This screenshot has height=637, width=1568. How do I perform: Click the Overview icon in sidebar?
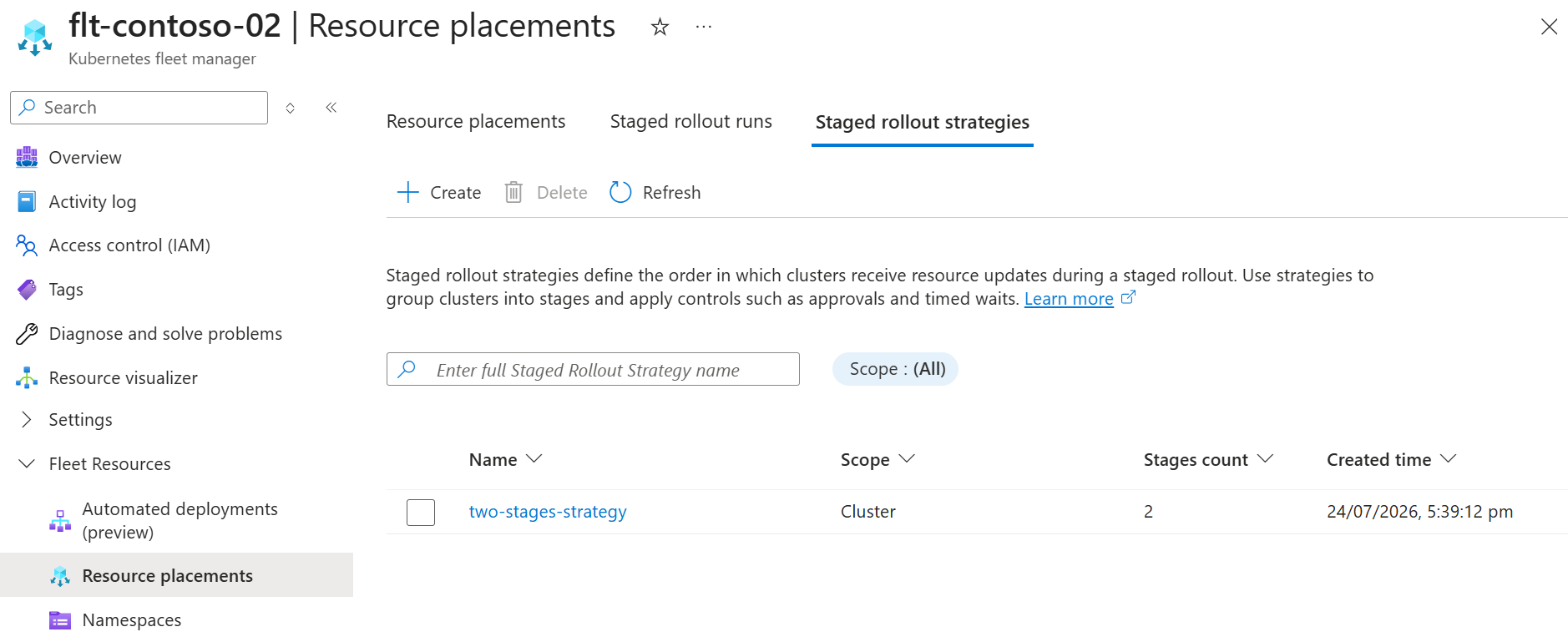pyautogui.click(x=27, y=157)
